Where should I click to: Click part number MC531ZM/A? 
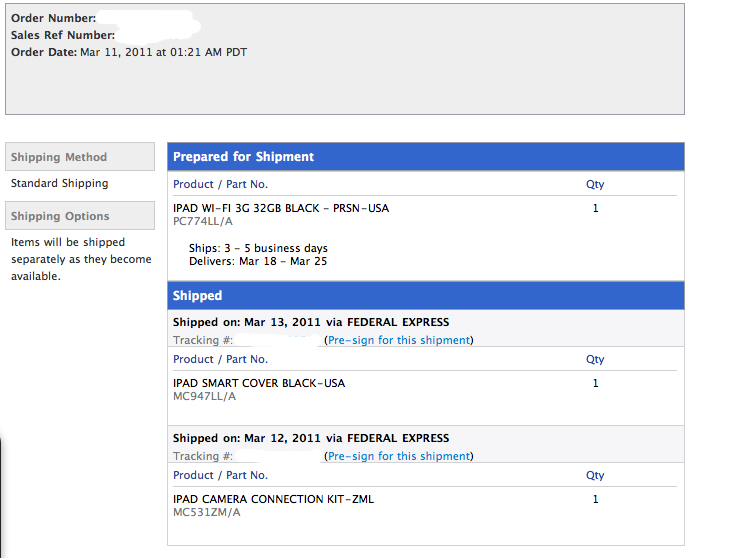(206, 512)
